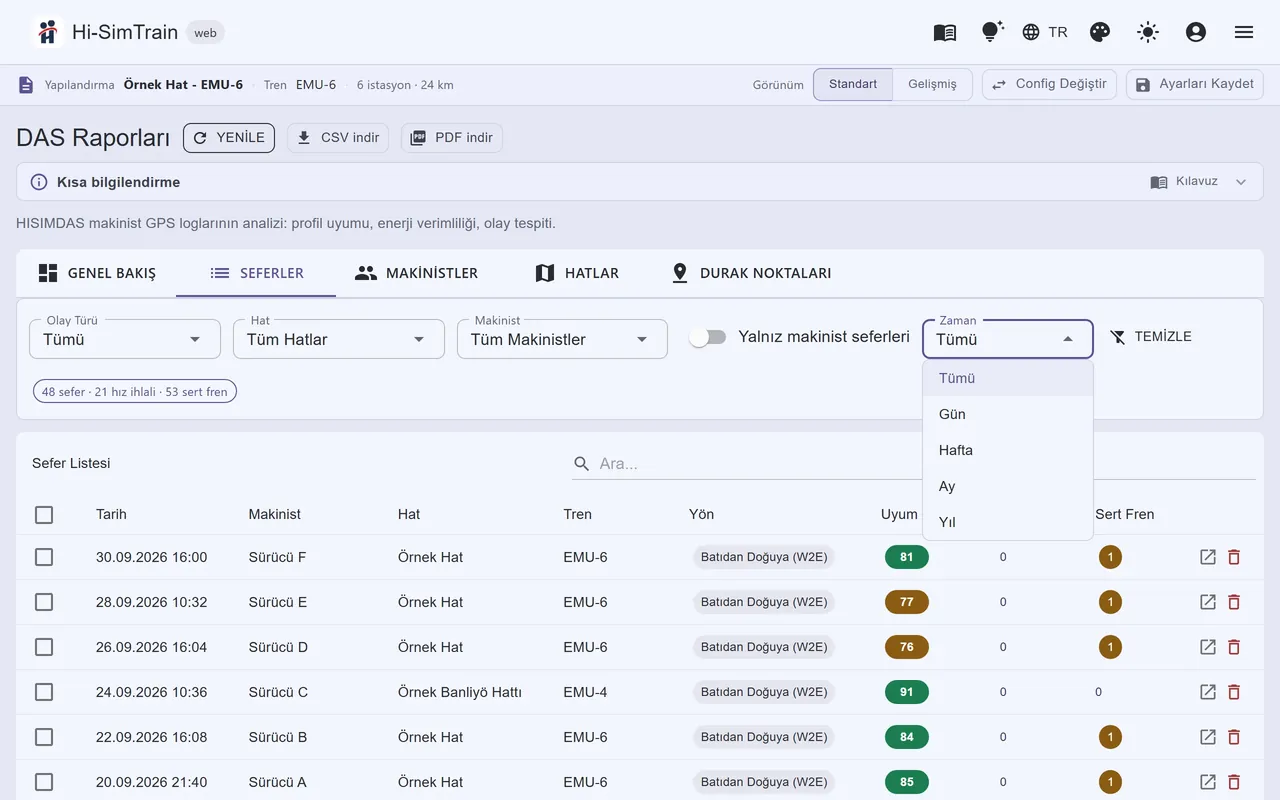
Task: Switch to the Genel Bakış tab
Action: point(96,273)
